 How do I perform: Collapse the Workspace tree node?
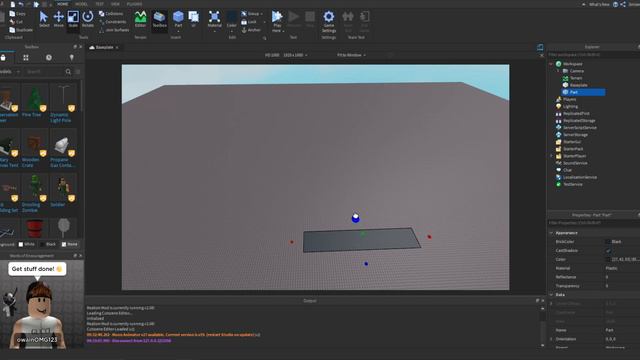tap(551, 64)
